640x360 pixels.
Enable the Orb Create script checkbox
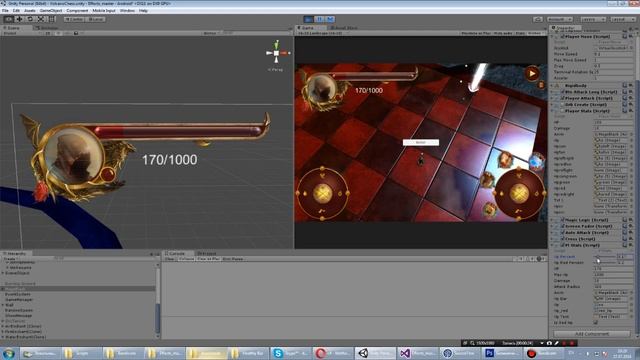562,104
